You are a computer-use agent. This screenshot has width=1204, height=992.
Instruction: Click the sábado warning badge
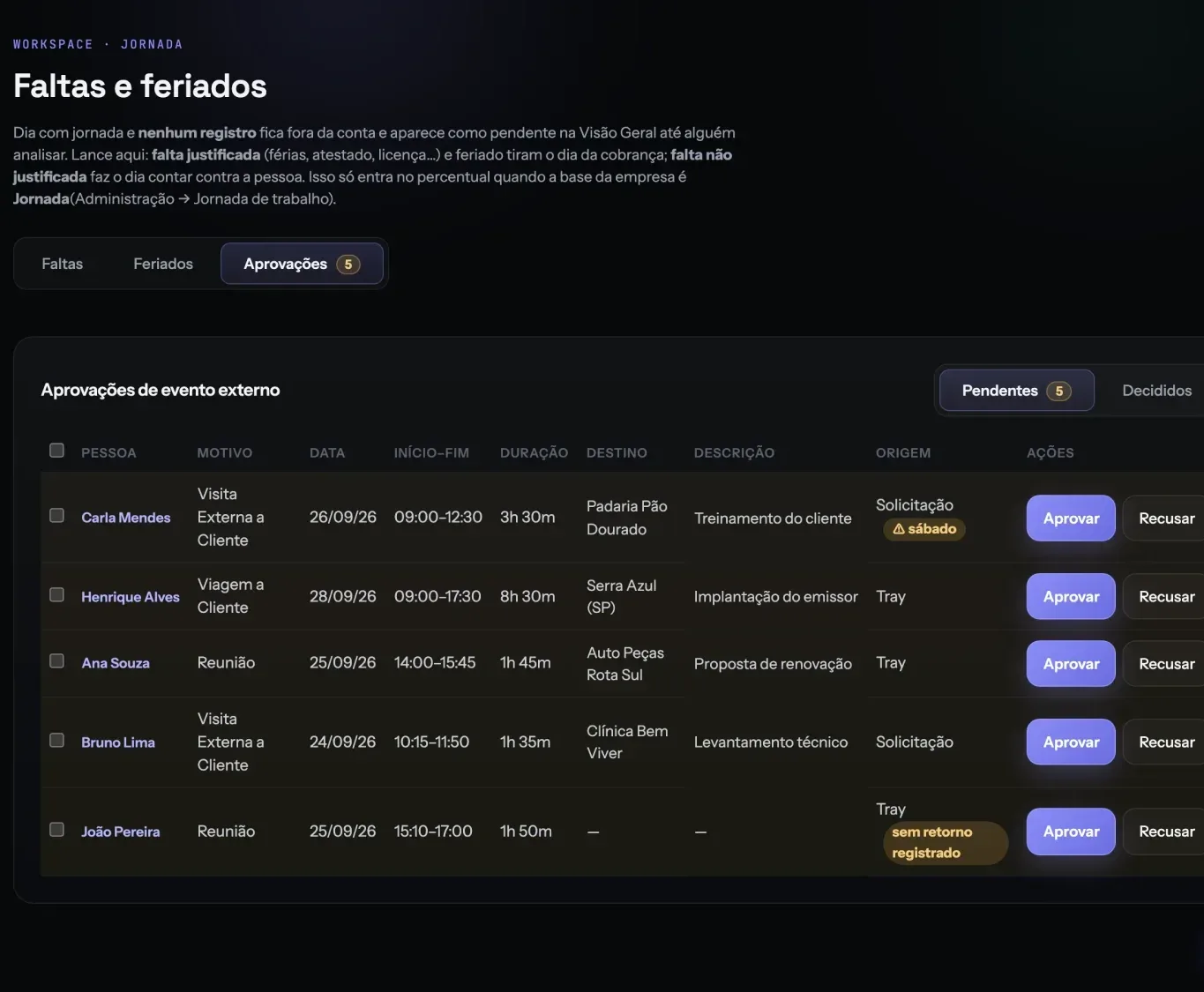point(924,529)
